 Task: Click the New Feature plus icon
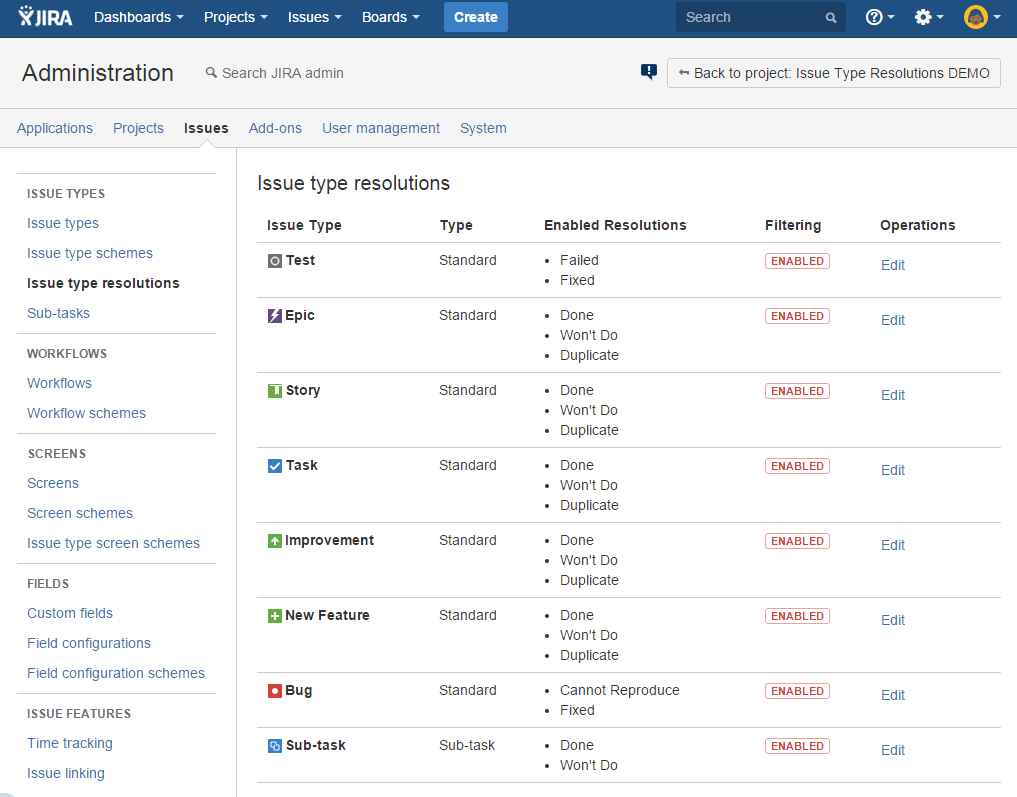click(275, 616)
